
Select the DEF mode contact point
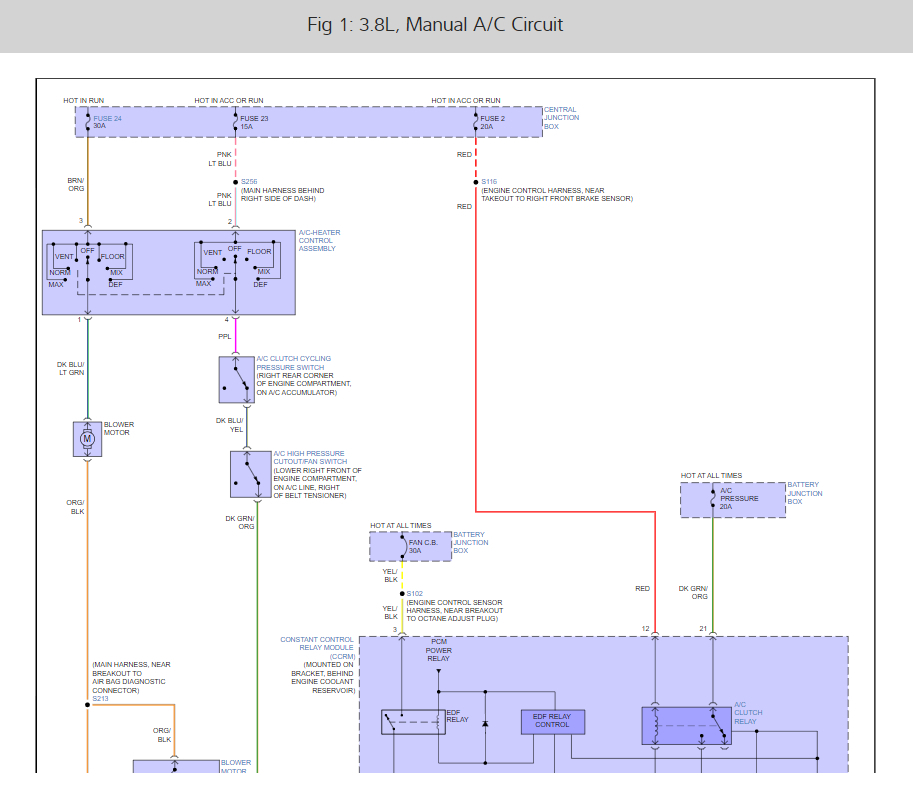tap(110, 281)
